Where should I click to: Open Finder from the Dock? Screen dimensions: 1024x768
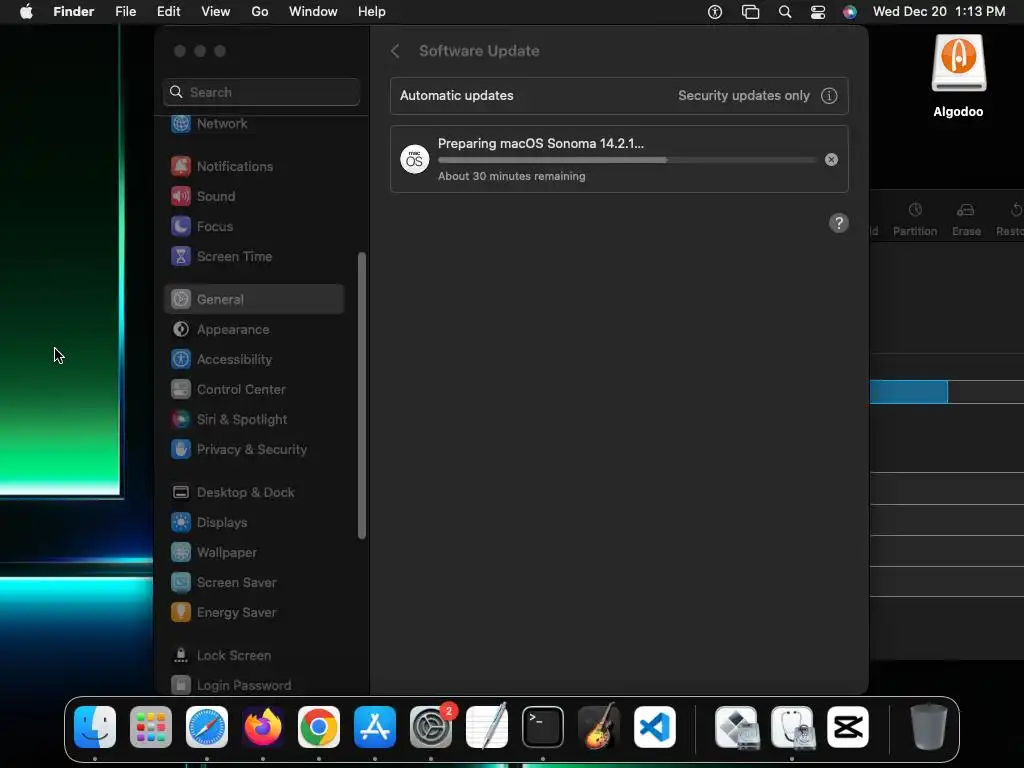tap(95, 727)
